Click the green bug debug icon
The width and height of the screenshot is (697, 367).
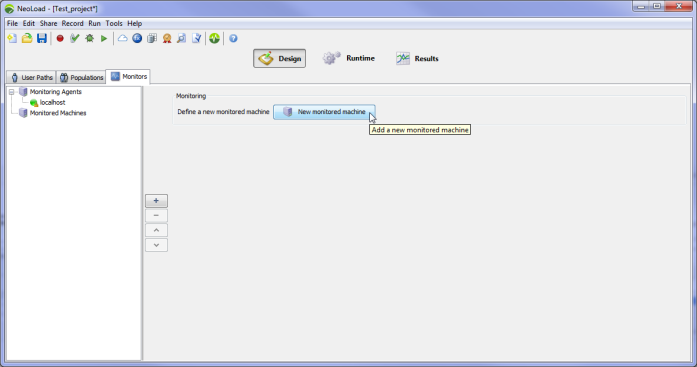tap(89, 39)
